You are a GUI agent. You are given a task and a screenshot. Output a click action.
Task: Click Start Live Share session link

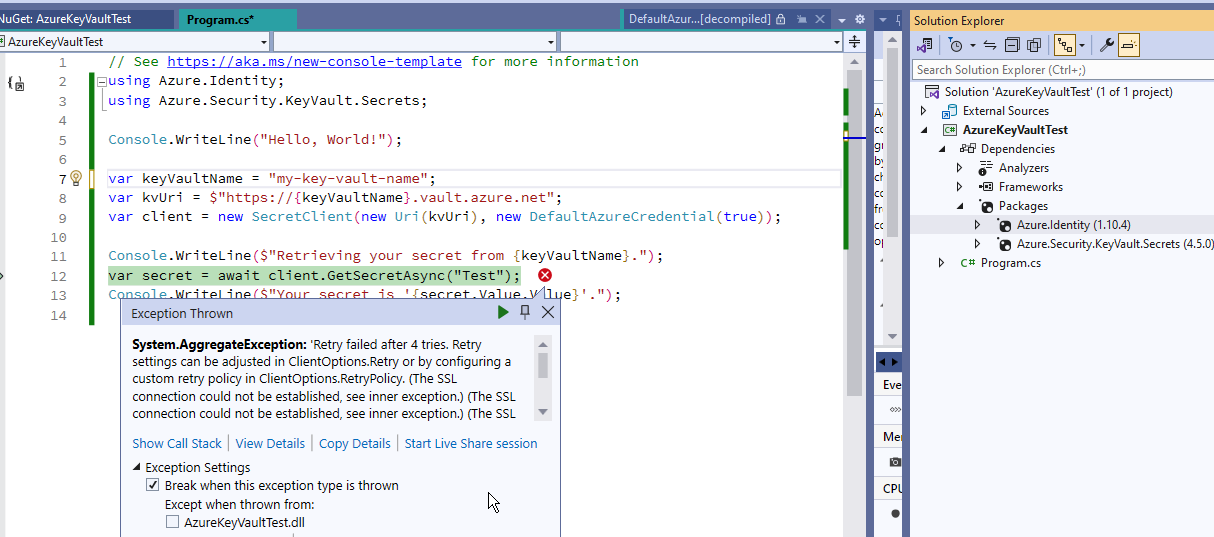pos(471,444)
